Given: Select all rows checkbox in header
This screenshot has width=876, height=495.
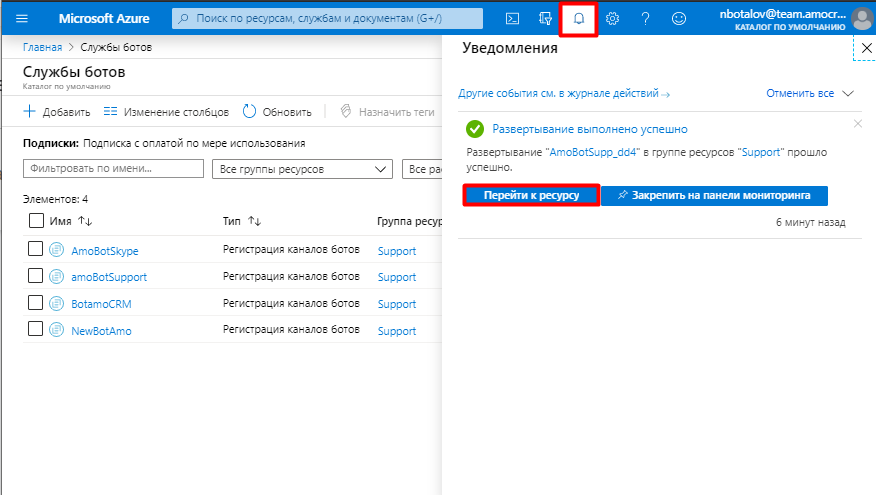Looking at the screenshot, I should coord(36,221).
